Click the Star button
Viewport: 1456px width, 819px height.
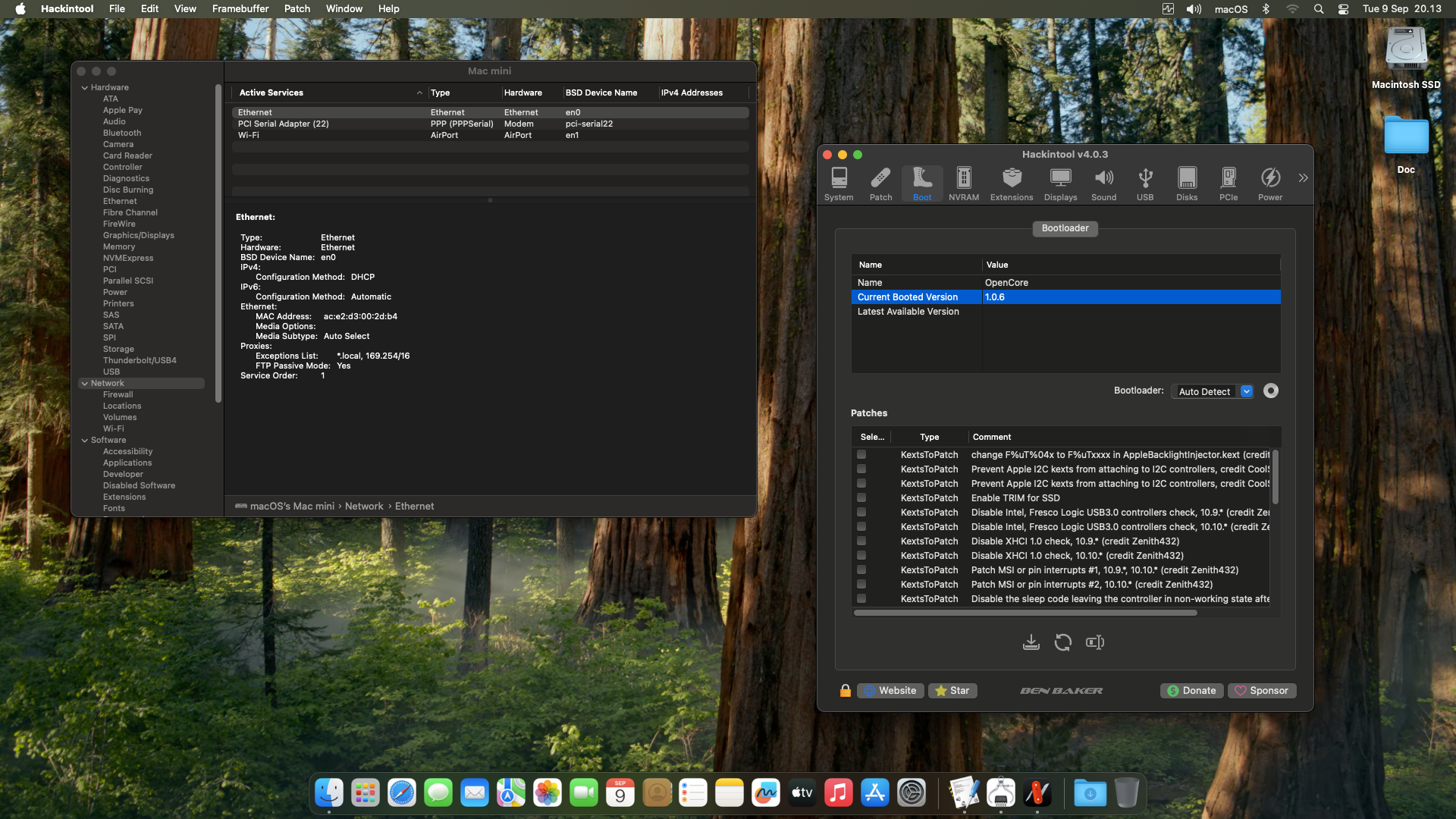(952, 690)
